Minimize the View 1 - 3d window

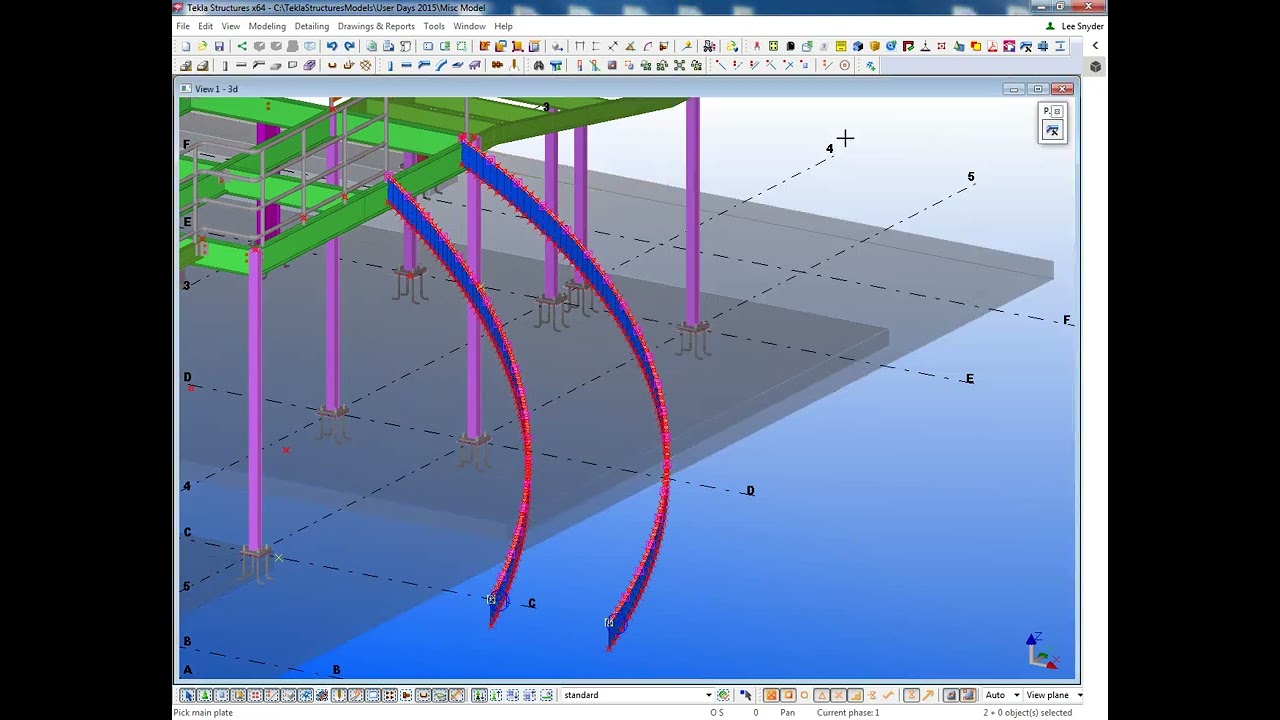(x=1015, y=89)
